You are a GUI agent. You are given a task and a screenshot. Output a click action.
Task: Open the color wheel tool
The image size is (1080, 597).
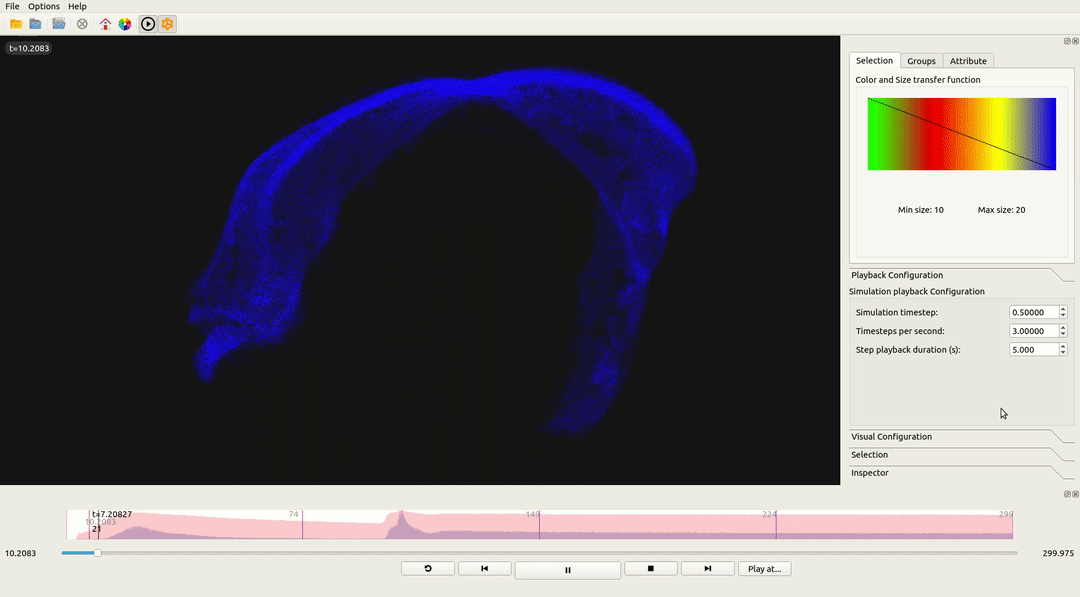coord(124,24)
